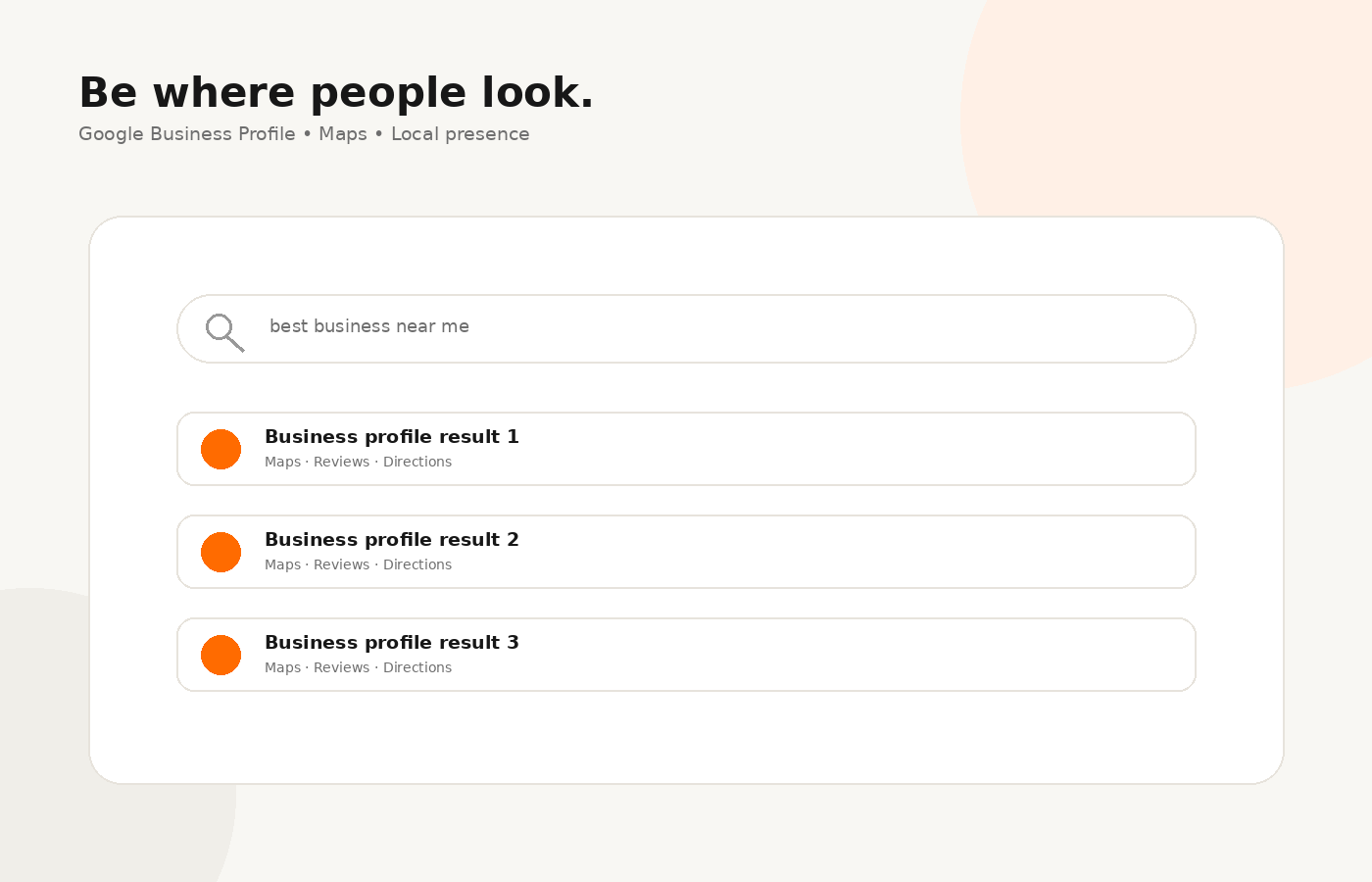1372x882 pixels.
Task: Click the orange marker for result 3
Action: pos(220,655)
